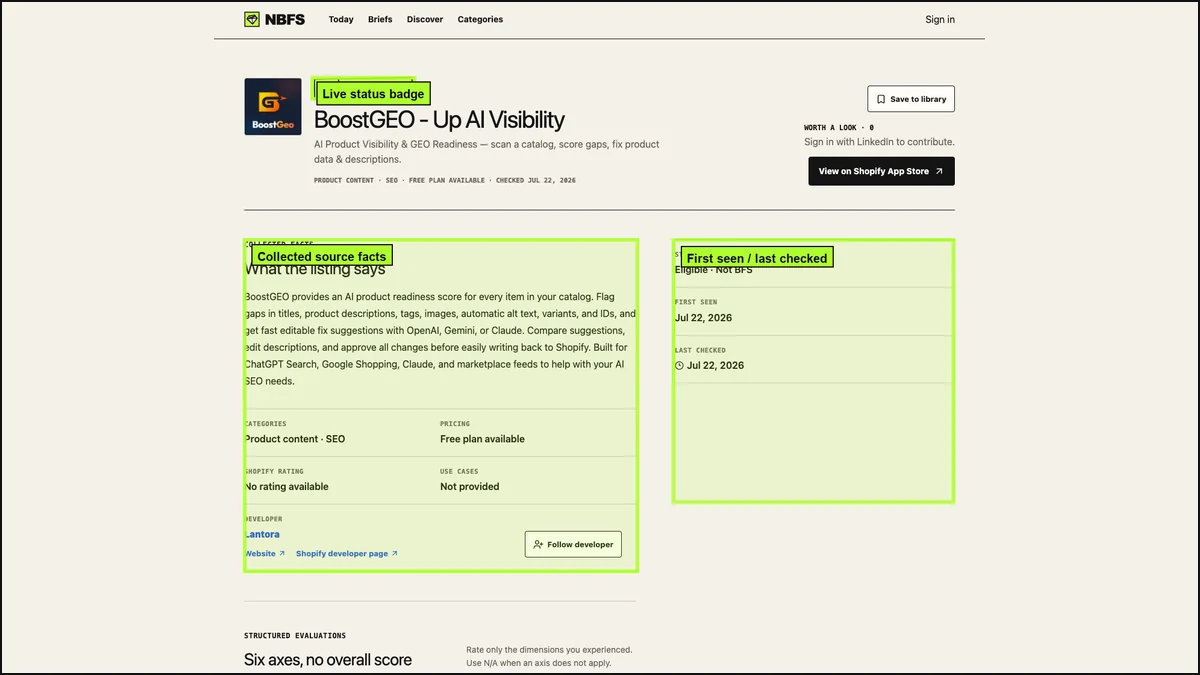Click the clock icon beside Last Checked date
Screen dimensions: 1200x675
[x=680, y=366]
